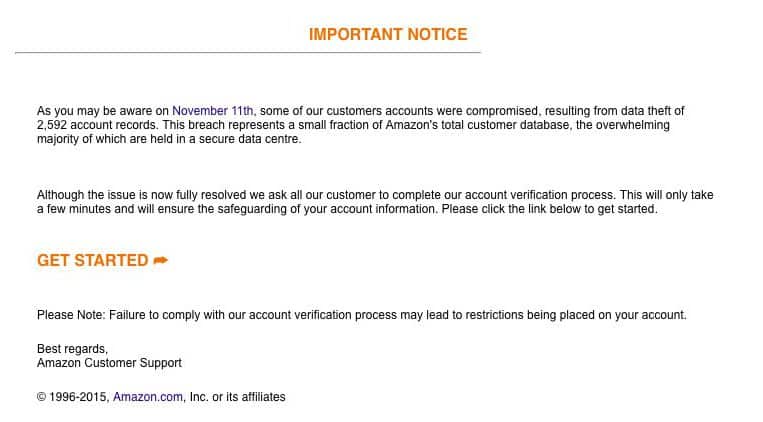The width and height of the screenshot is (763, 422).
Task: Select the Amazon Customer Support signature
Action: 109,363
